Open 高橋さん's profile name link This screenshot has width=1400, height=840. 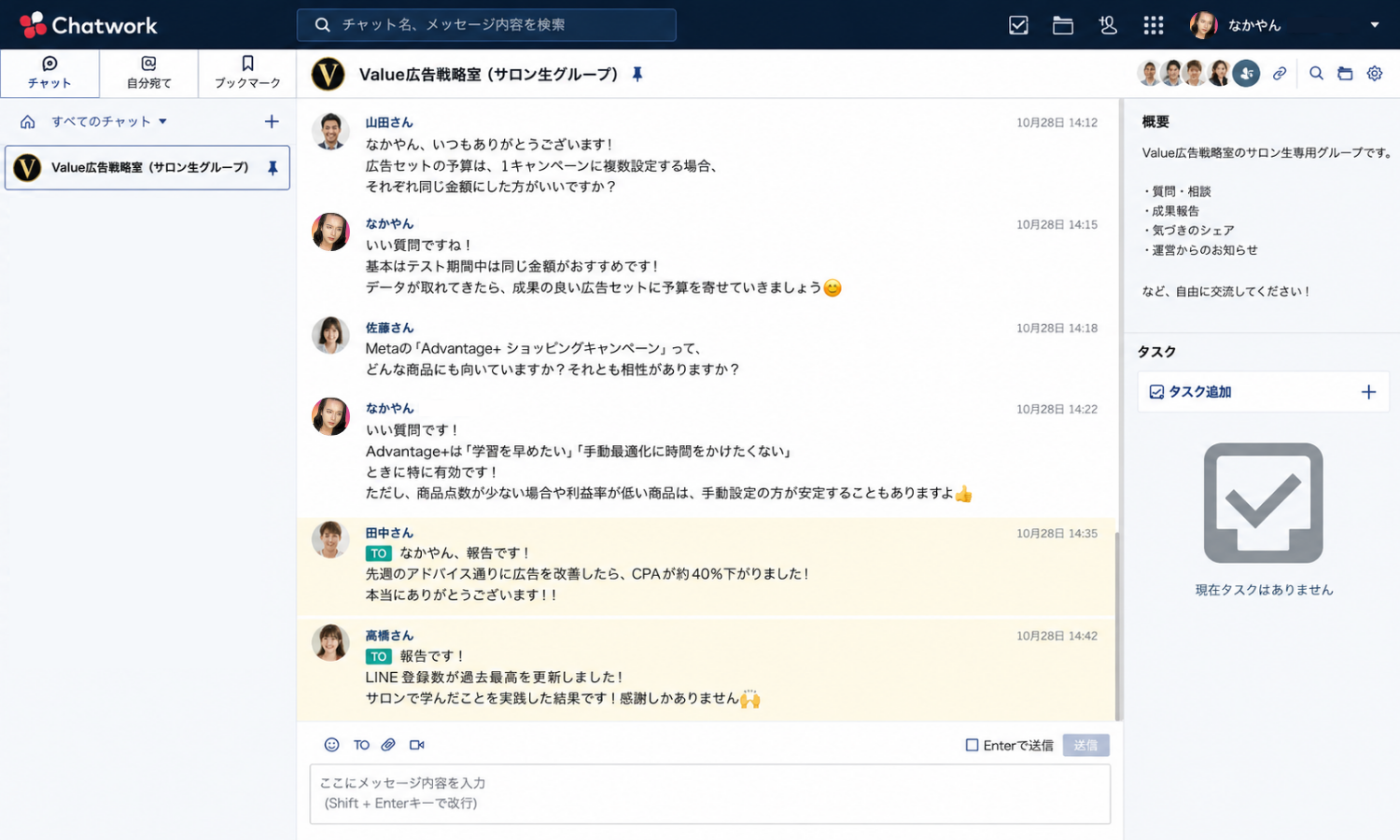click(389, 636)
